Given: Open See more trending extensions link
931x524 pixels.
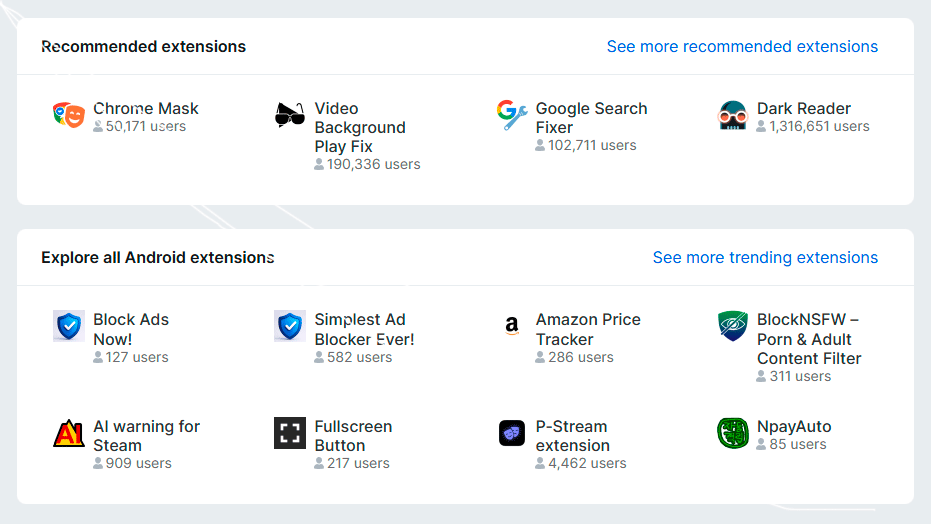Looking at the screenshot, I should point(765,258).
